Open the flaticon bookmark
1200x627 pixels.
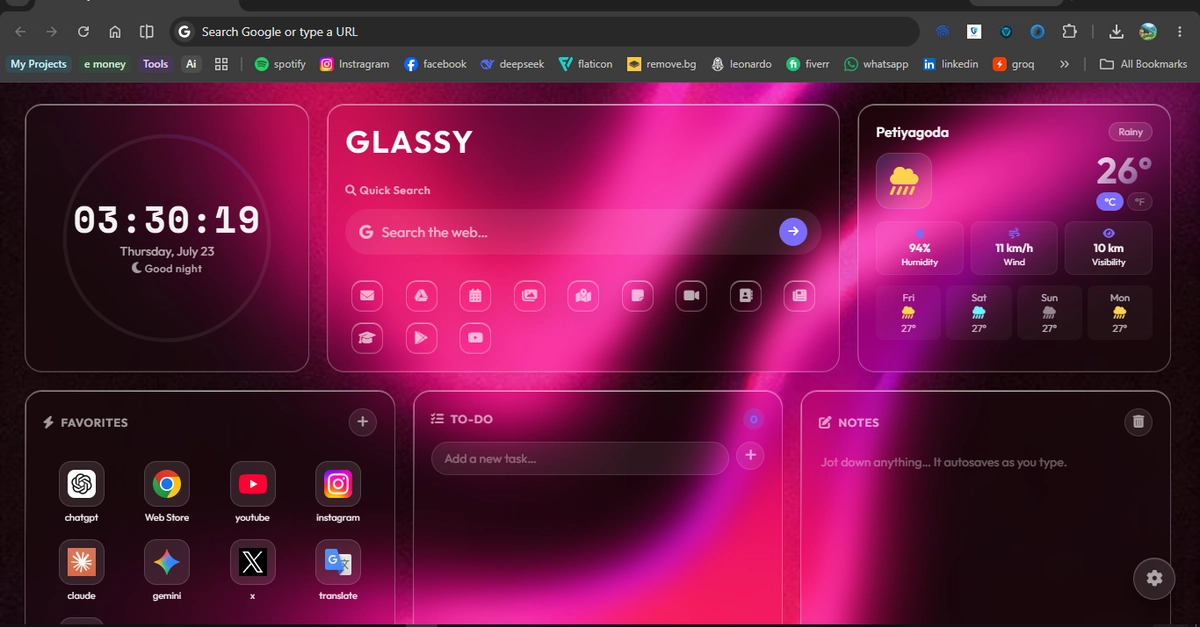[586, 64]
